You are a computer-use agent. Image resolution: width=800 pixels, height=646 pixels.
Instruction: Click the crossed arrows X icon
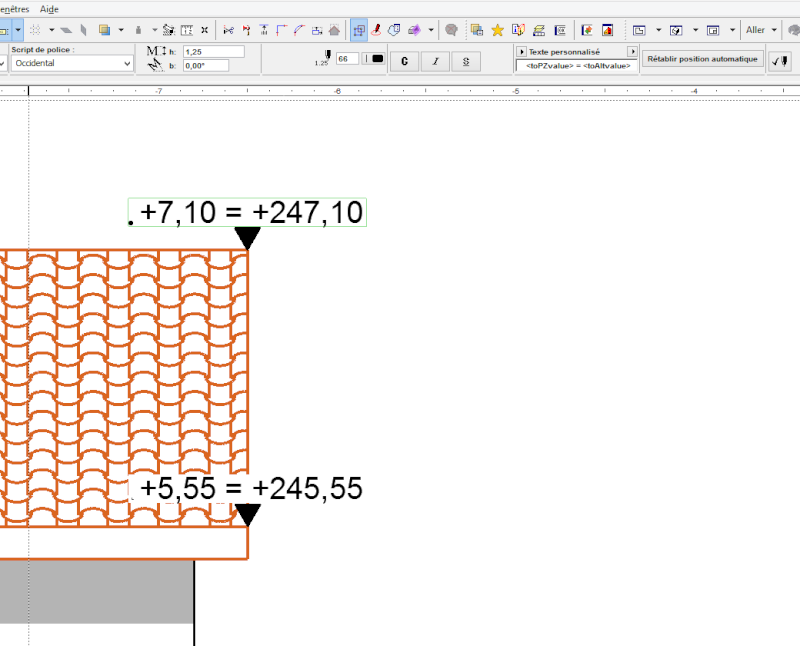pos(205,30)
